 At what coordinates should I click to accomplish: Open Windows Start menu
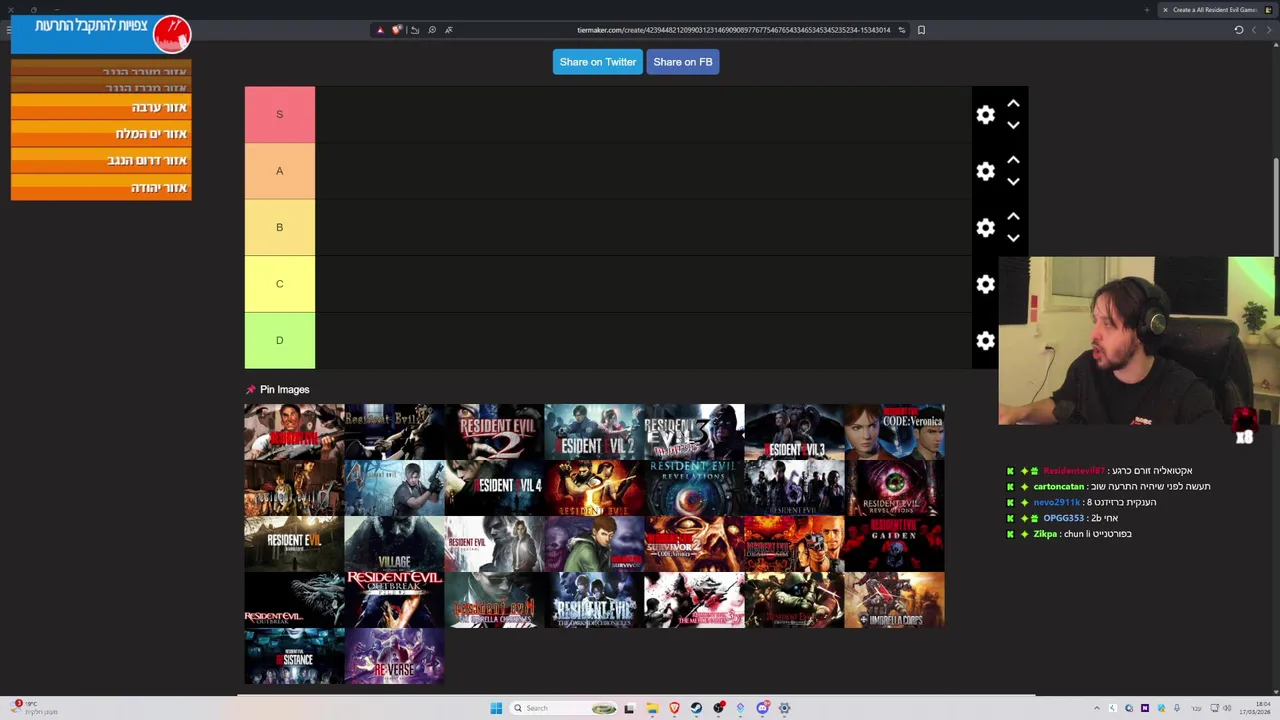[x=496, y=708]
